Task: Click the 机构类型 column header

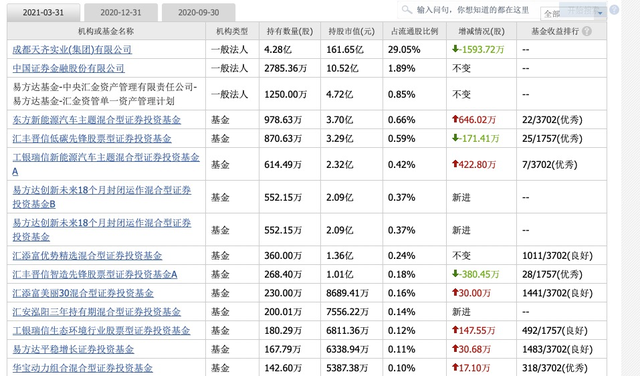Action: pyautogui.click(x=232, y=31)
